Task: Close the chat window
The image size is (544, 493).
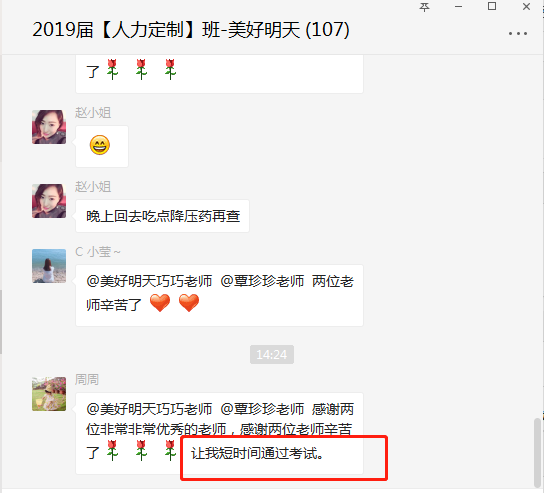Action: click(x=526, y=7)
